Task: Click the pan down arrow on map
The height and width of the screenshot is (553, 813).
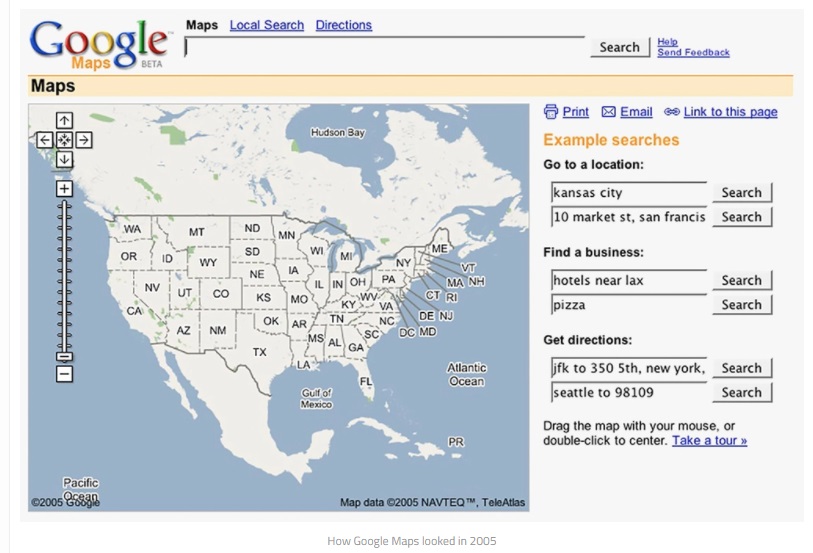Action: pyautogui.click(x=64, y=160)
